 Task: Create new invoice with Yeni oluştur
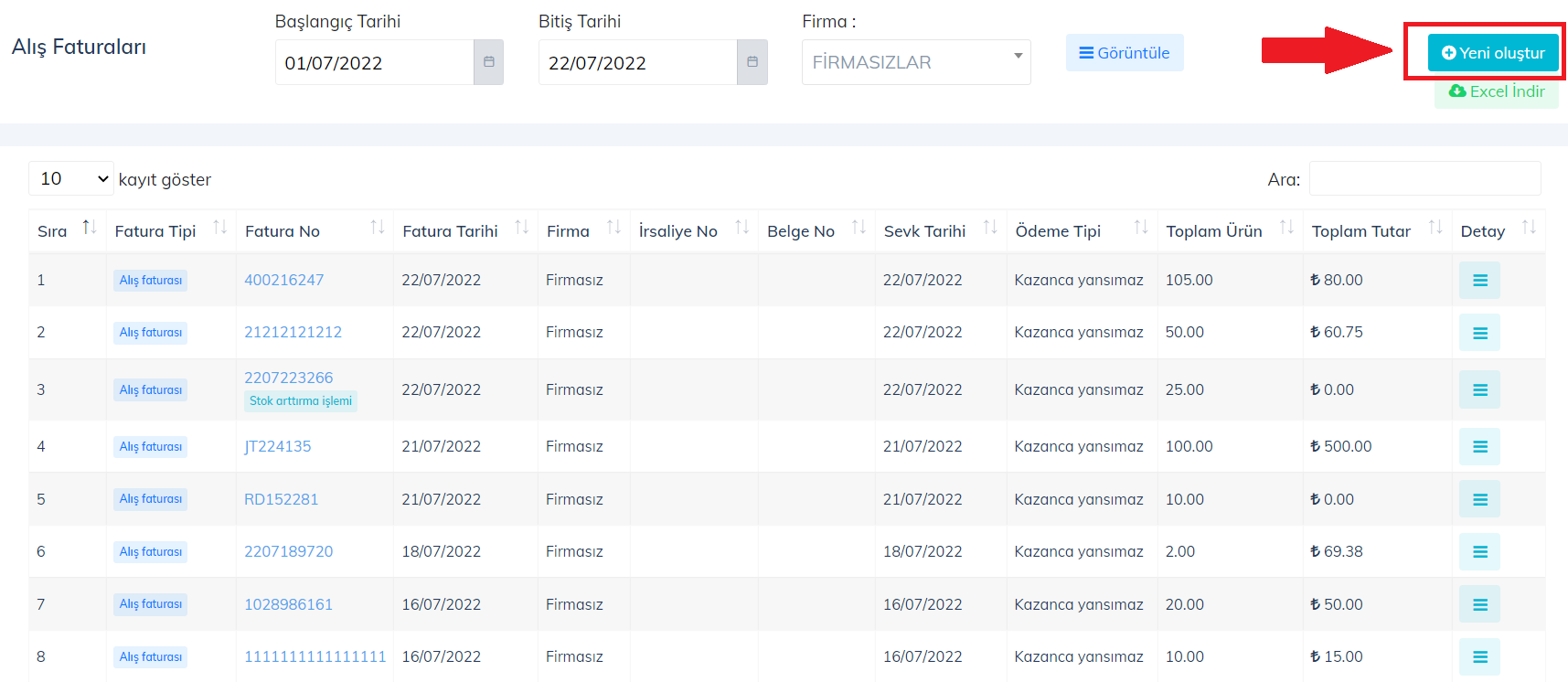coord(1493,53)
